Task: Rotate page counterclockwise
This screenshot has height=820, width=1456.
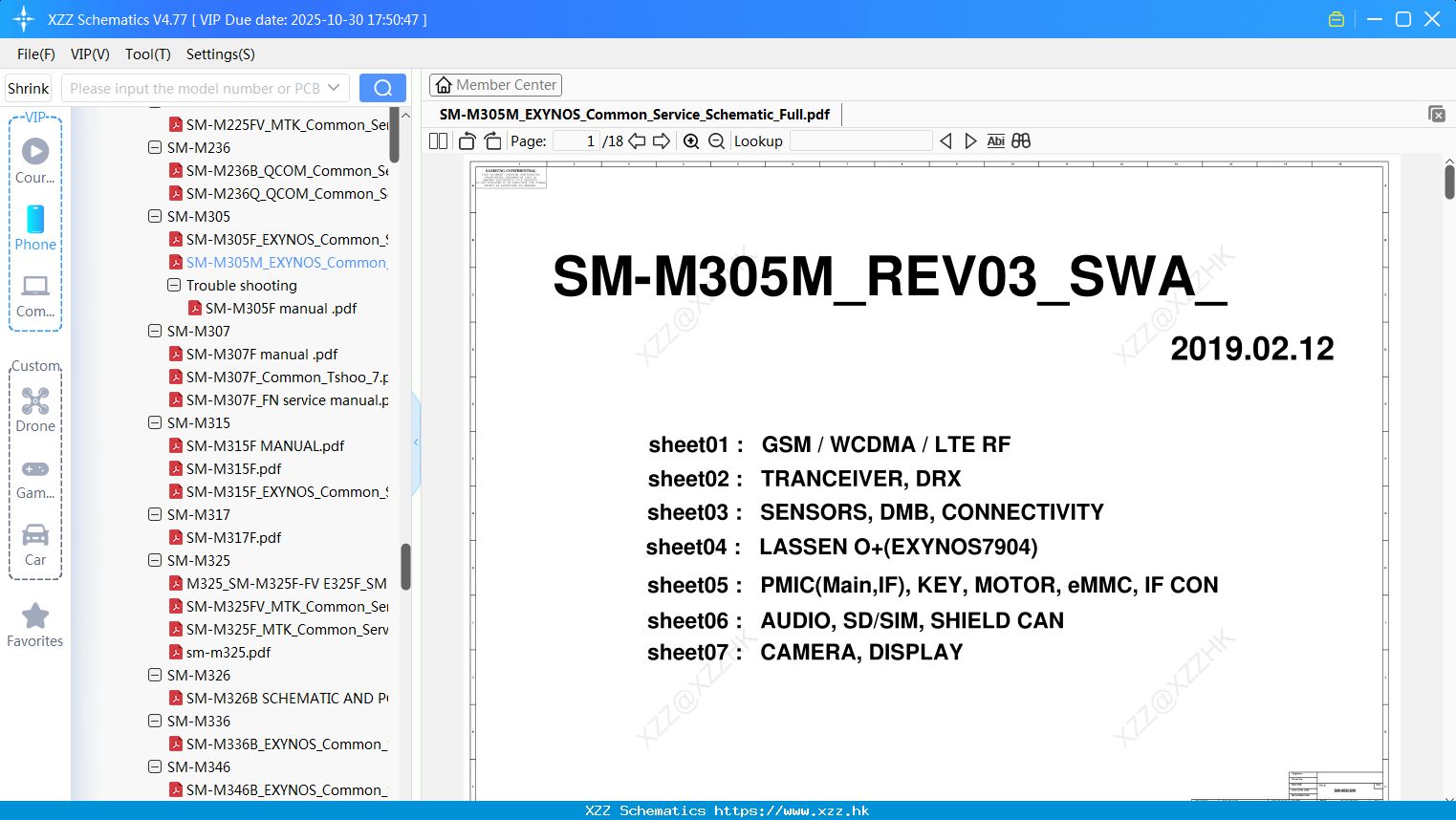Action: click(467, 140)
